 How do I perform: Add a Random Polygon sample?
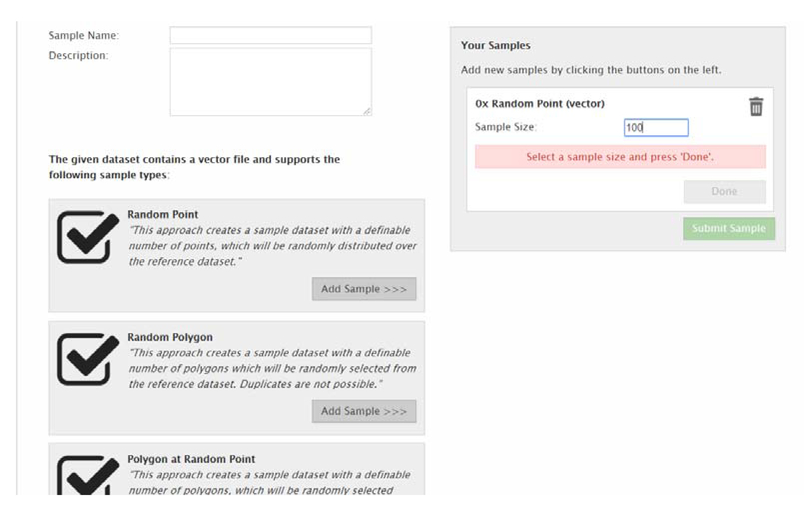coord(364,411)
